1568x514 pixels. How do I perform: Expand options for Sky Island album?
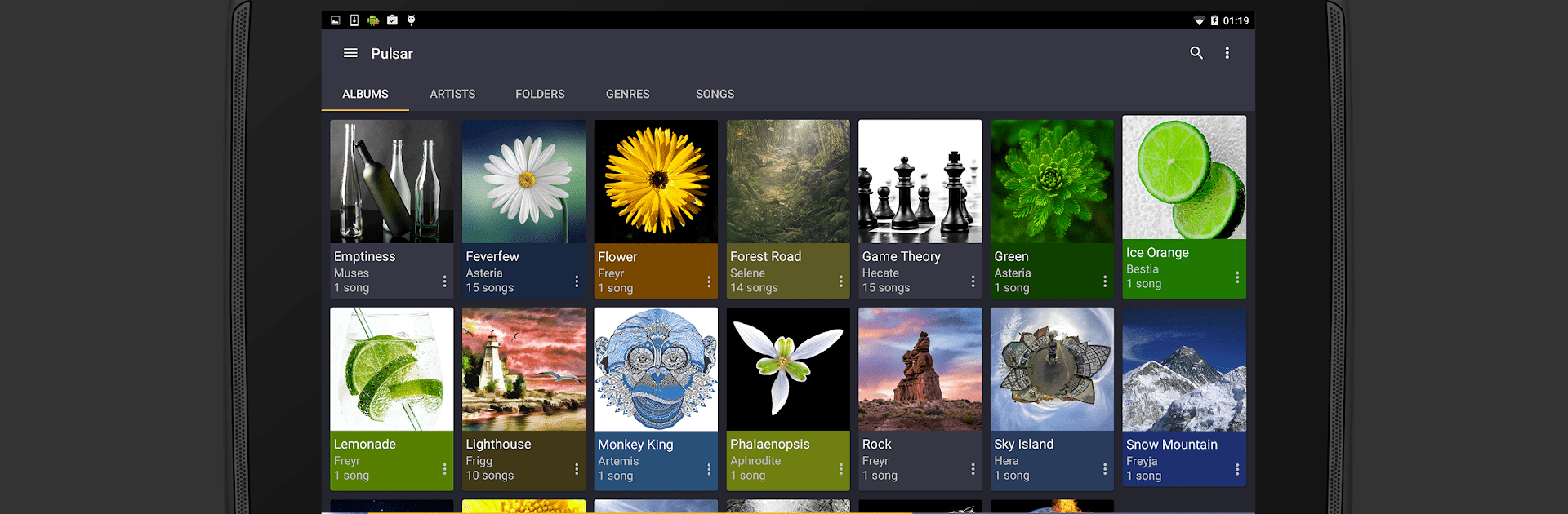coord(1105,469)
